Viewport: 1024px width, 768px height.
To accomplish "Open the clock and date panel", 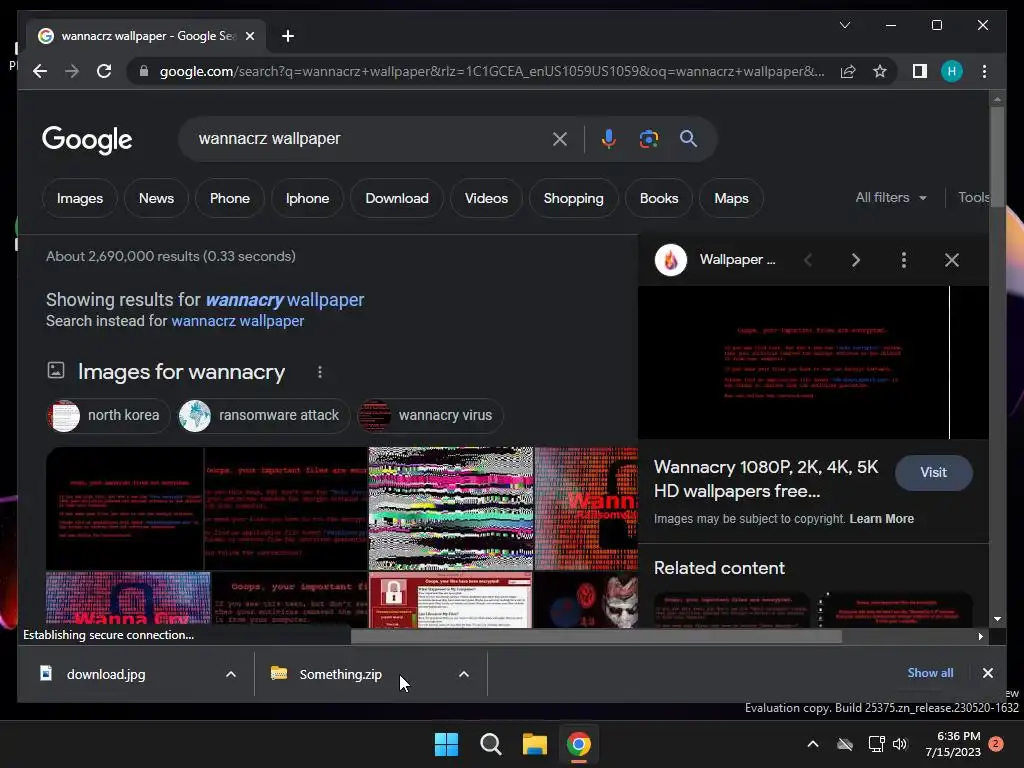I will coord(953,744).
